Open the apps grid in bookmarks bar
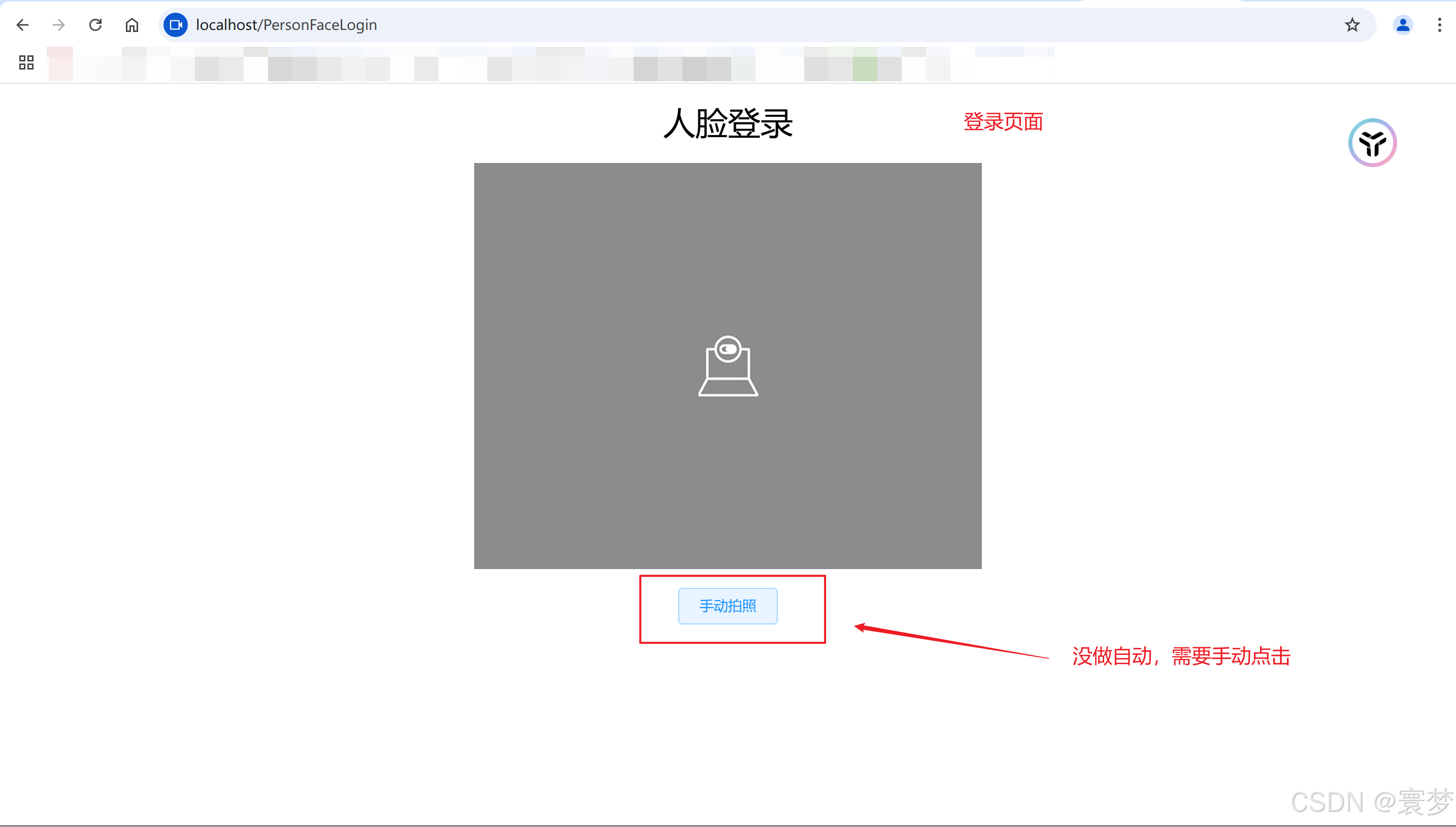 [x=26, y=62]
